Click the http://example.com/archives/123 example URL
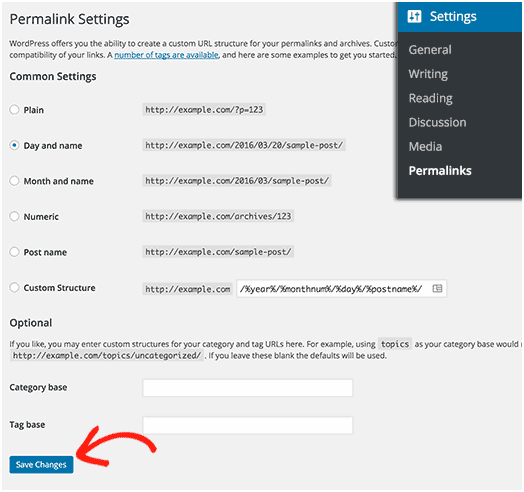The height and width of the screenshot is (492, 524). point(218,216)
